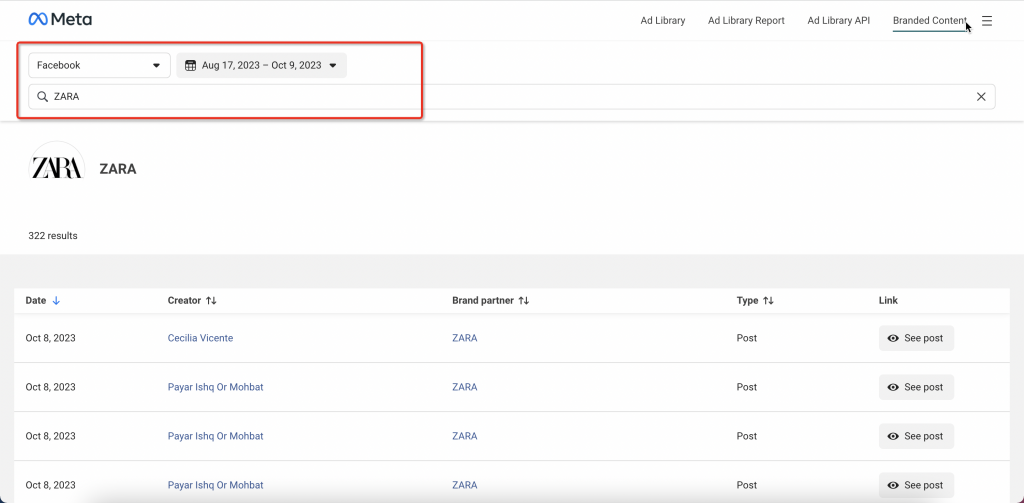
Task: Expand the Aug 17 – Oct 9 date range dropdown
Action: click(332, 66)
